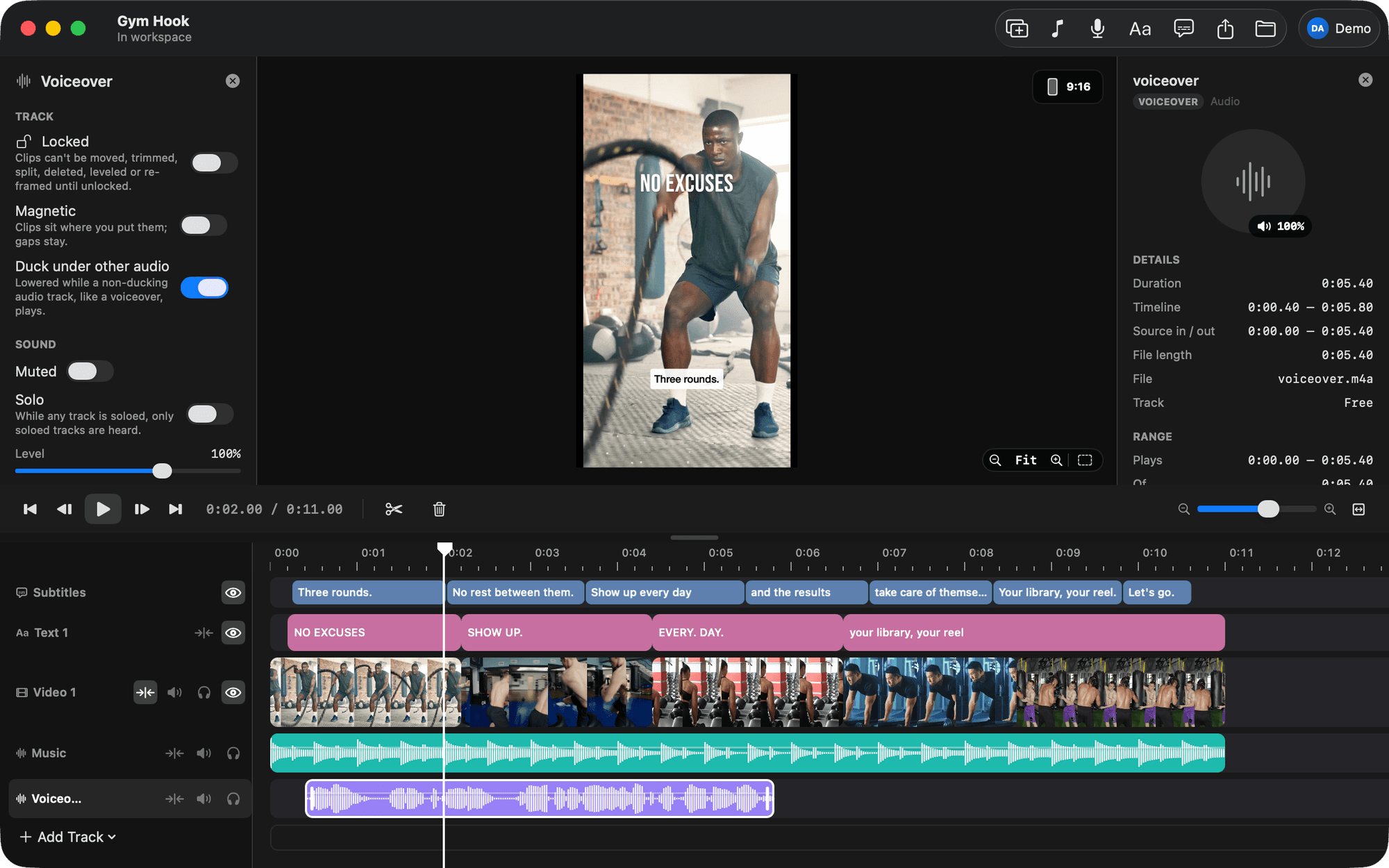Select the SHOW UP. text clip

click(556, 633)
